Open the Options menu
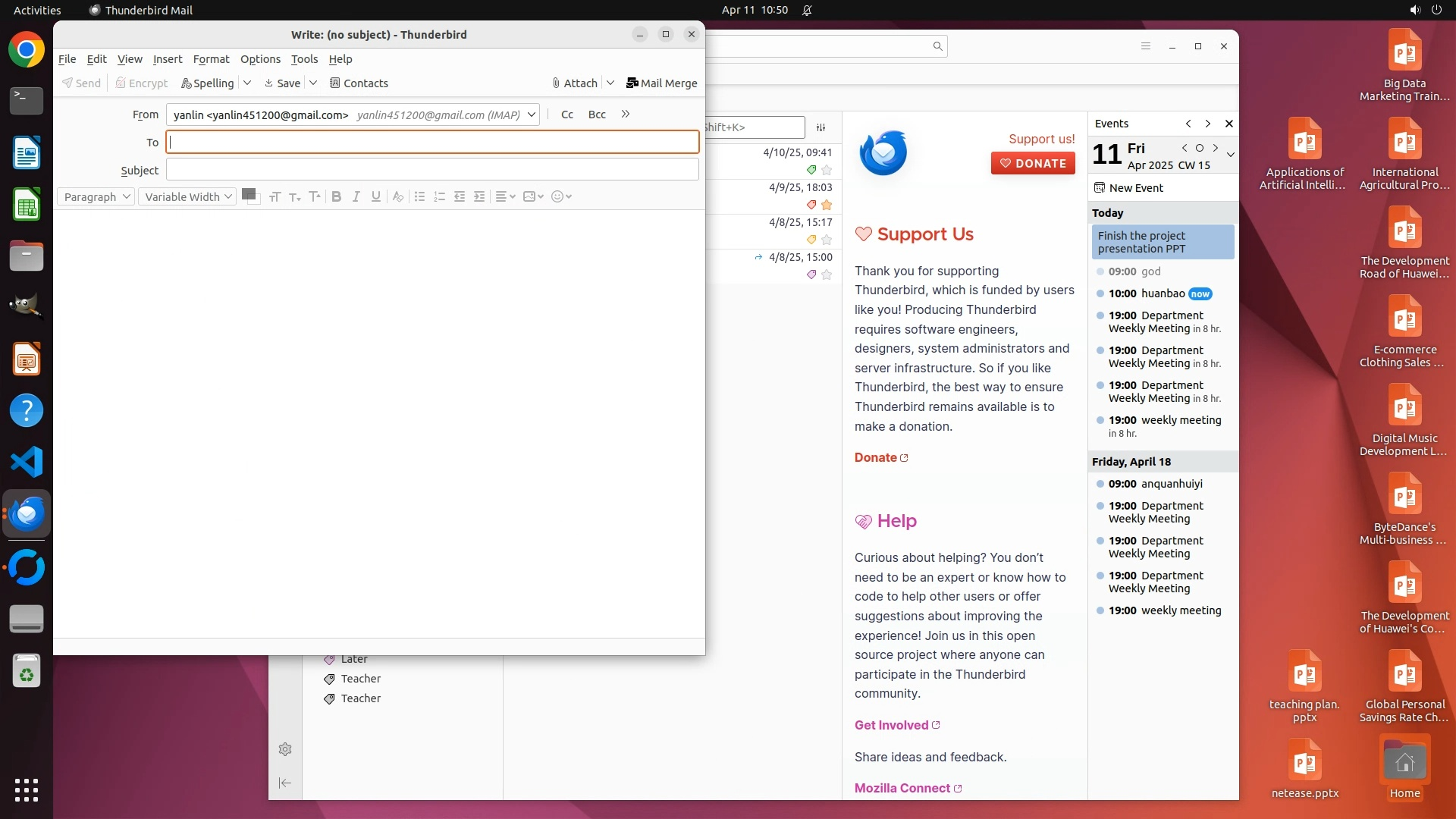Screen dimensions: 1456x819 [x=260, y=59]
